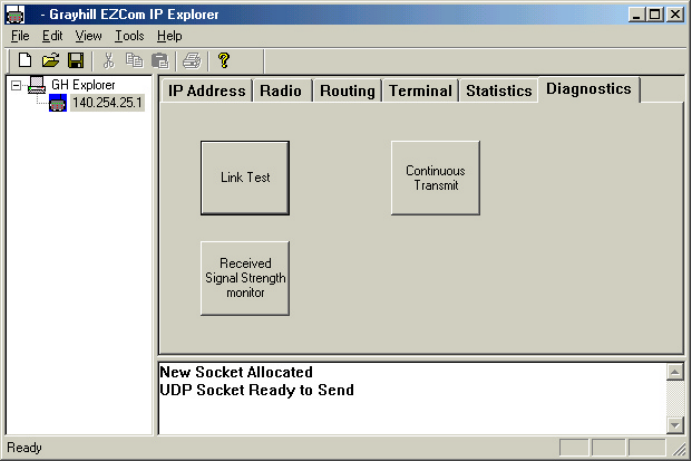Open the Help menu

[169, 36]
